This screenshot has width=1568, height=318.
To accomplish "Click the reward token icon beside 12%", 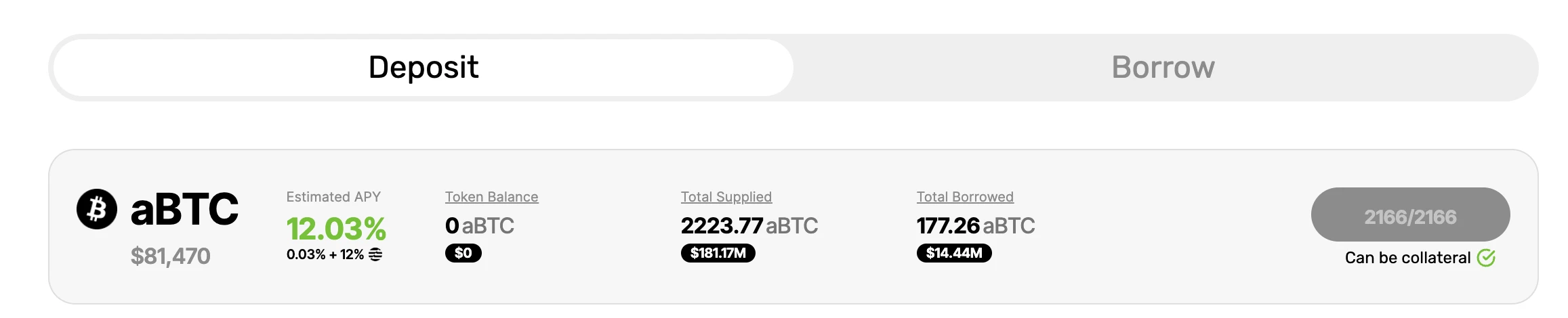I will tap(375, 254).
